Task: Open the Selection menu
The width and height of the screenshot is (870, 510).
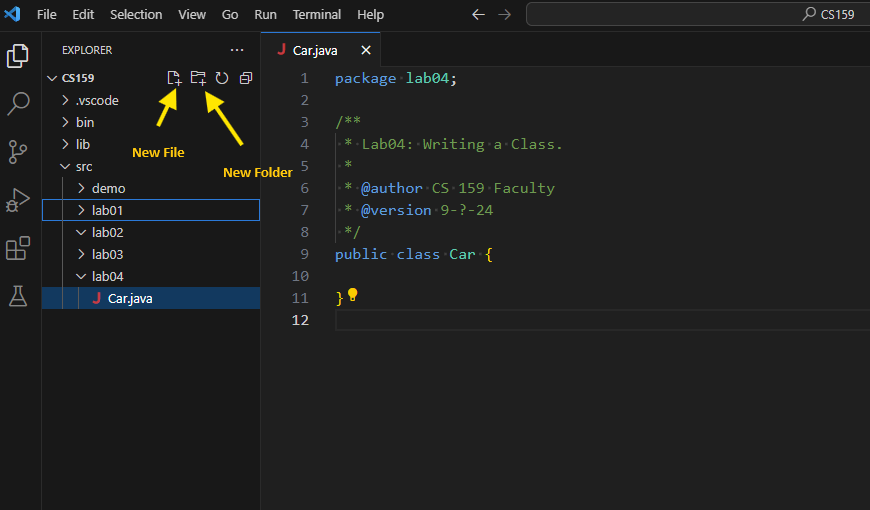Action: point(136,15)
